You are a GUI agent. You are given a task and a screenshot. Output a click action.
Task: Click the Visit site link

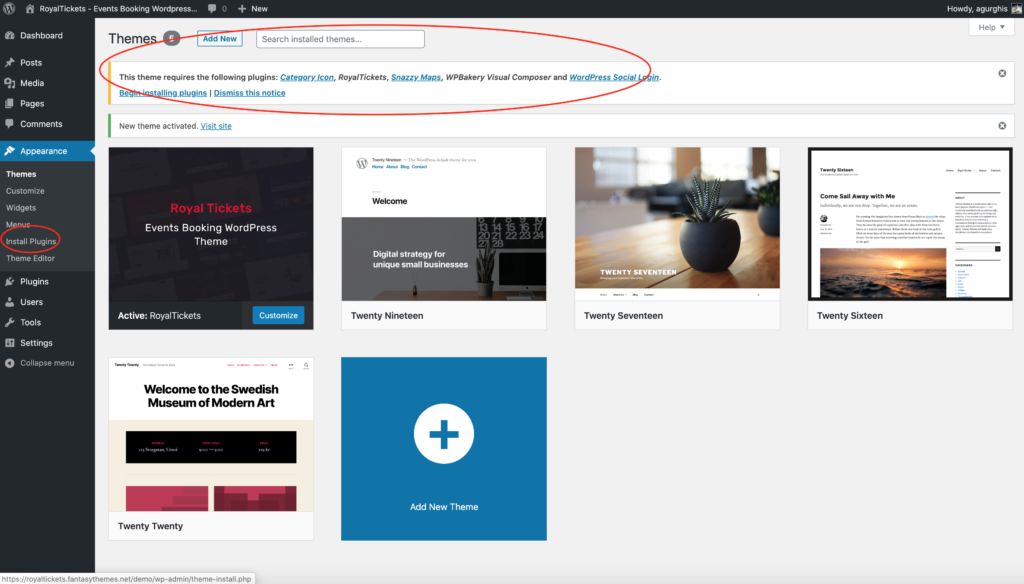pyautogui.click(x=216, y=125)
